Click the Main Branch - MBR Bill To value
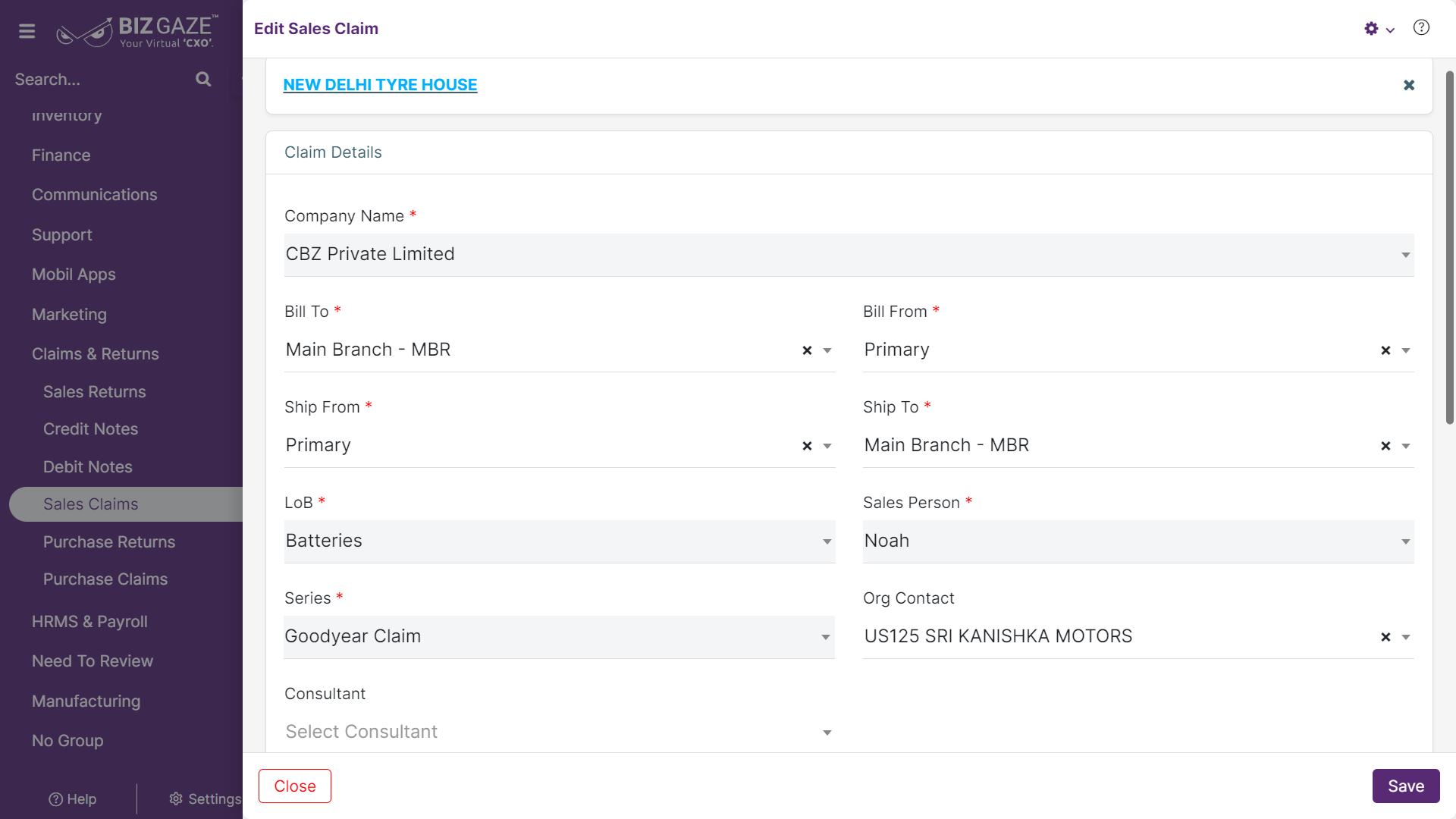Image resolution: width=1456 pixels, height=819 pixels. point(368,350)
